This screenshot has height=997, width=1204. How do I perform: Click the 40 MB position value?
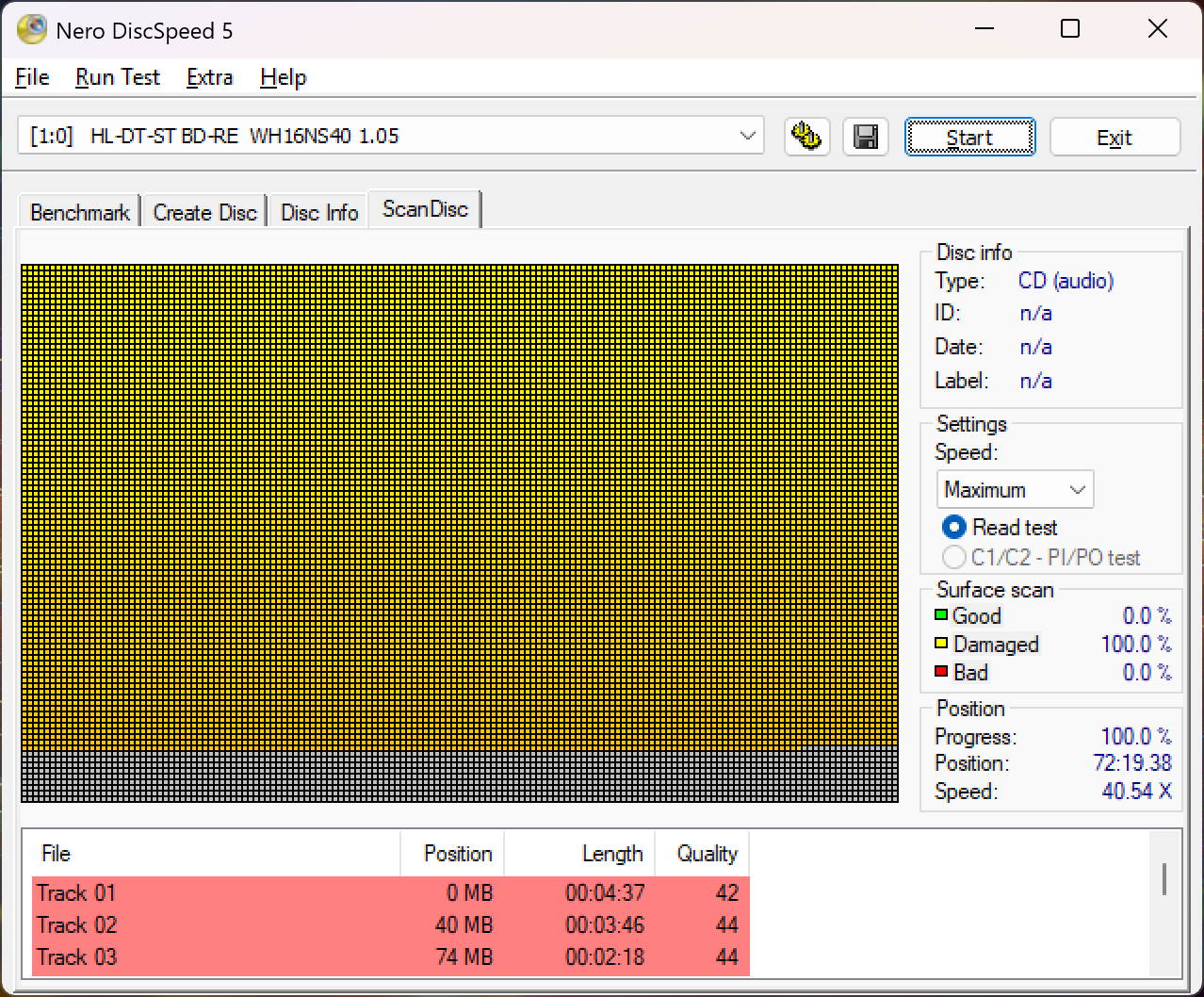coord(464,924)
